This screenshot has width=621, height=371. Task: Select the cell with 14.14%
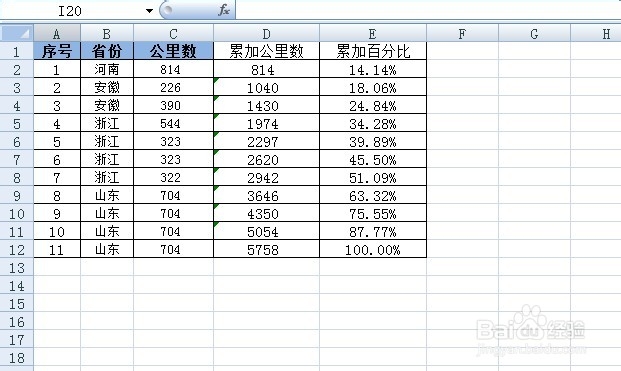coord(373,69)
